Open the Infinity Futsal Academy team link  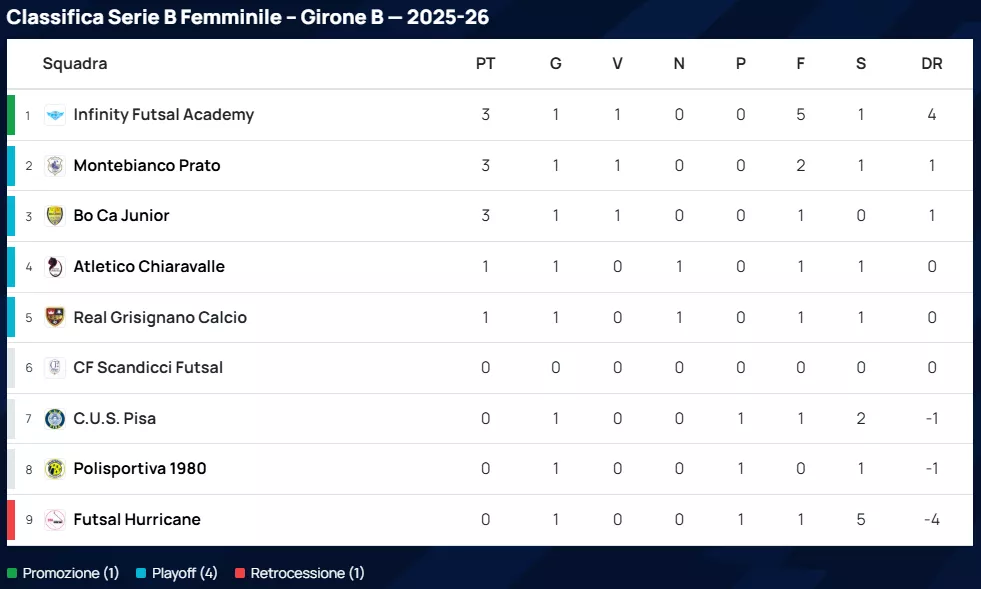(x=163, y=115)
